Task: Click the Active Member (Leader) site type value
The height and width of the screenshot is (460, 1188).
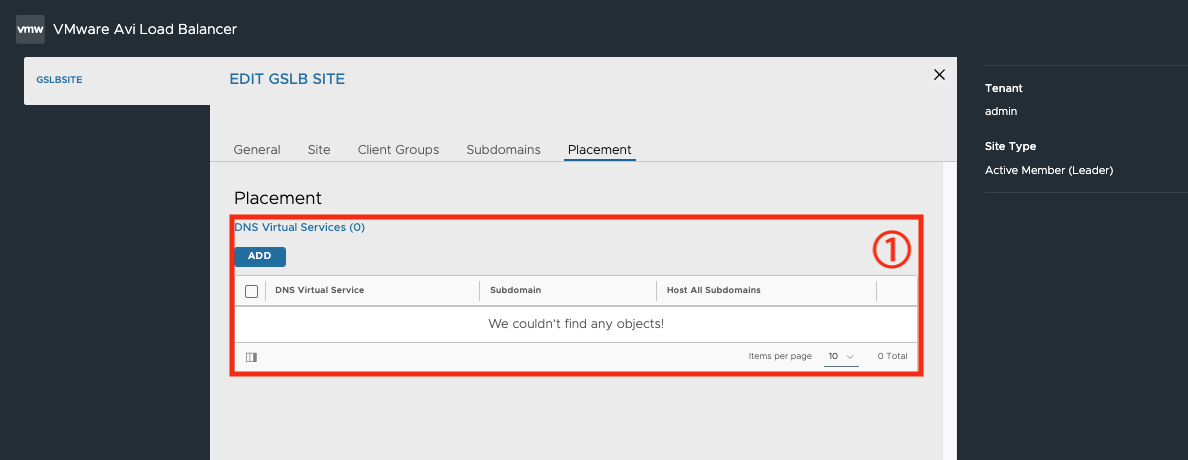Action: click(1049, 171)
